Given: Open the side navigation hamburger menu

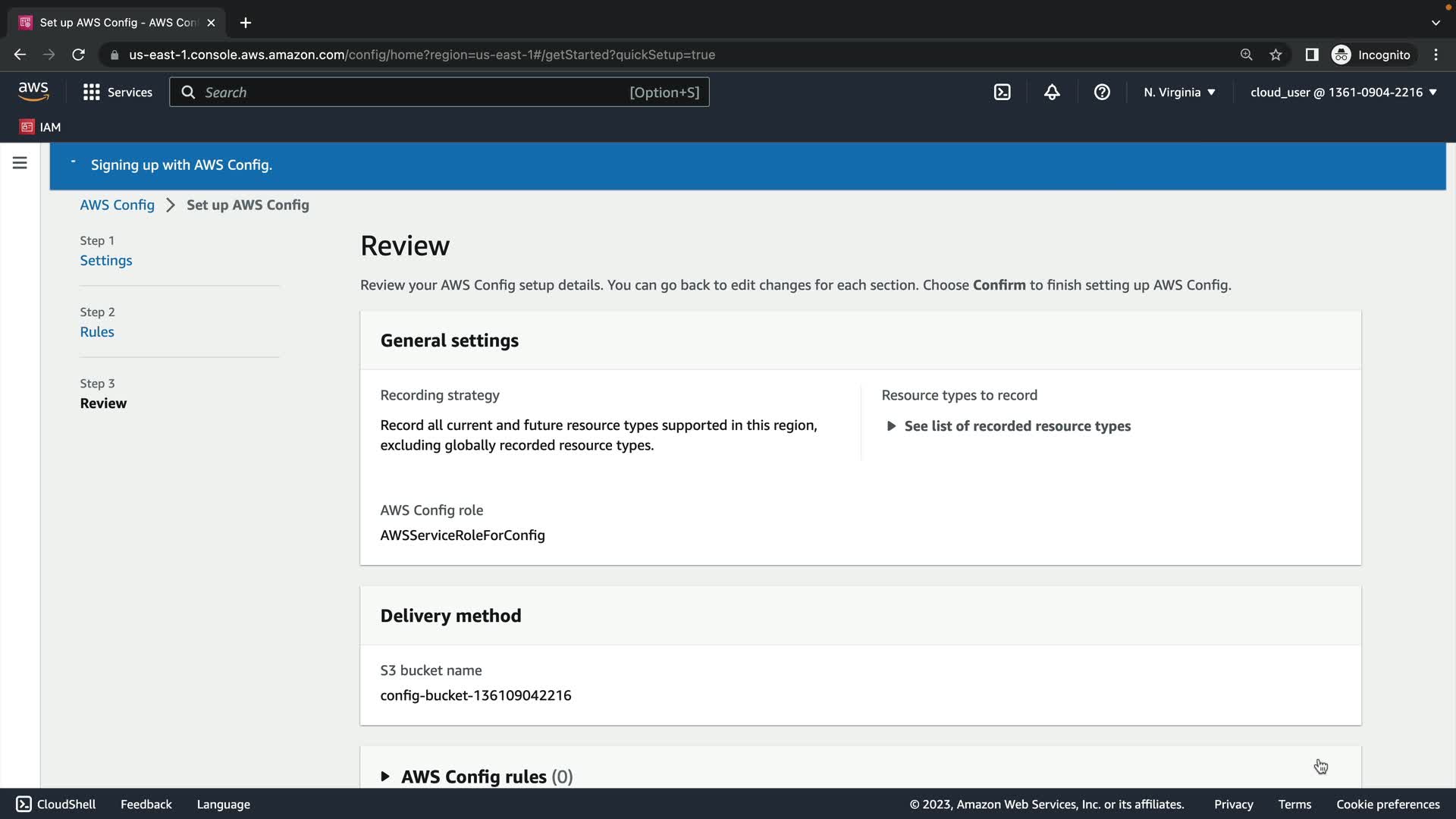Looking at the screenshot, I should (x=20, y=163).
